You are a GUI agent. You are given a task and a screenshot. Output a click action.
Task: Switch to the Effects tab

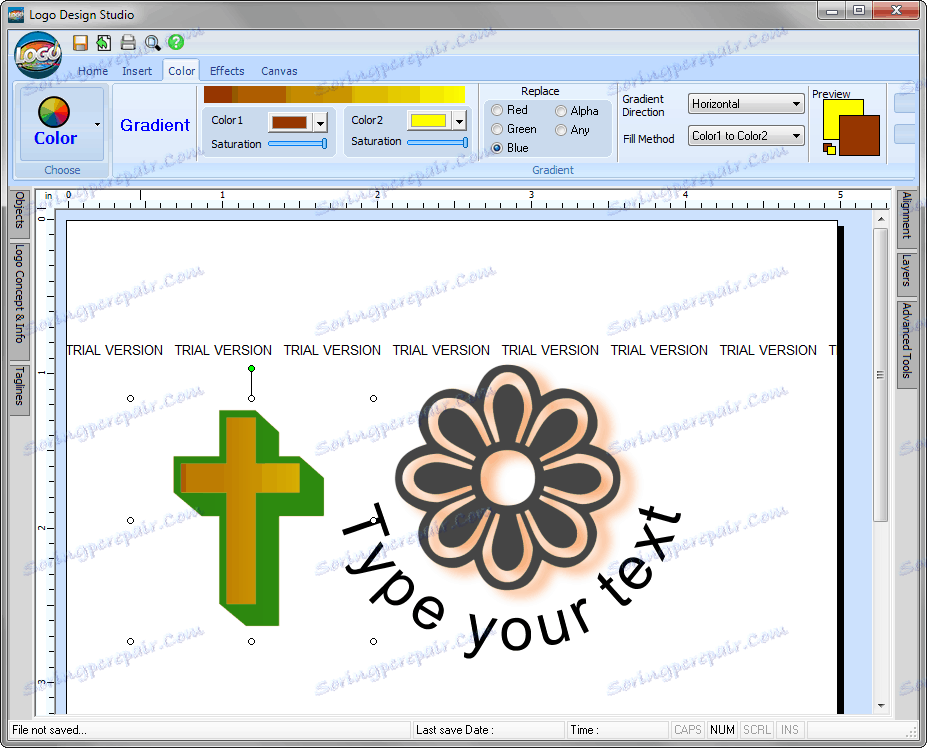pos(227,71)
